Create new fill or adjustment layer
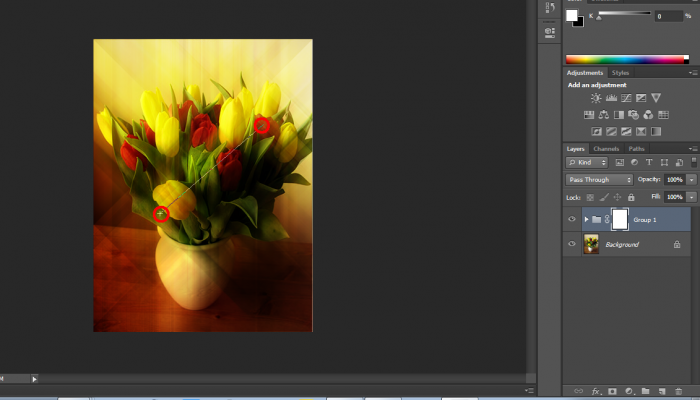 pyautogui.click(x=629, y=391)
